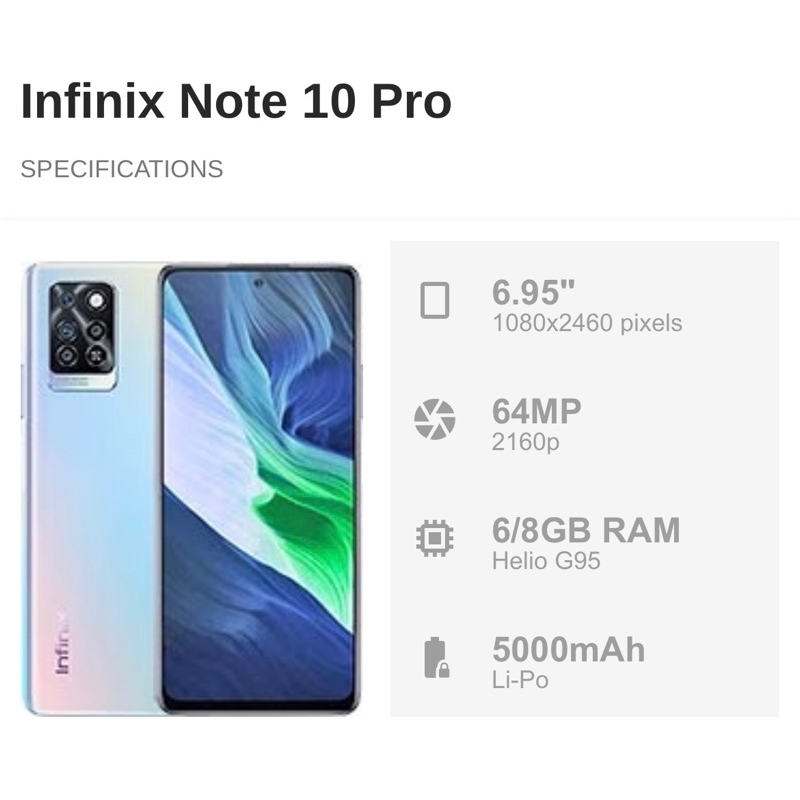Click the display size screen icon
Screen dimensions: 800x800
point(435,300)
